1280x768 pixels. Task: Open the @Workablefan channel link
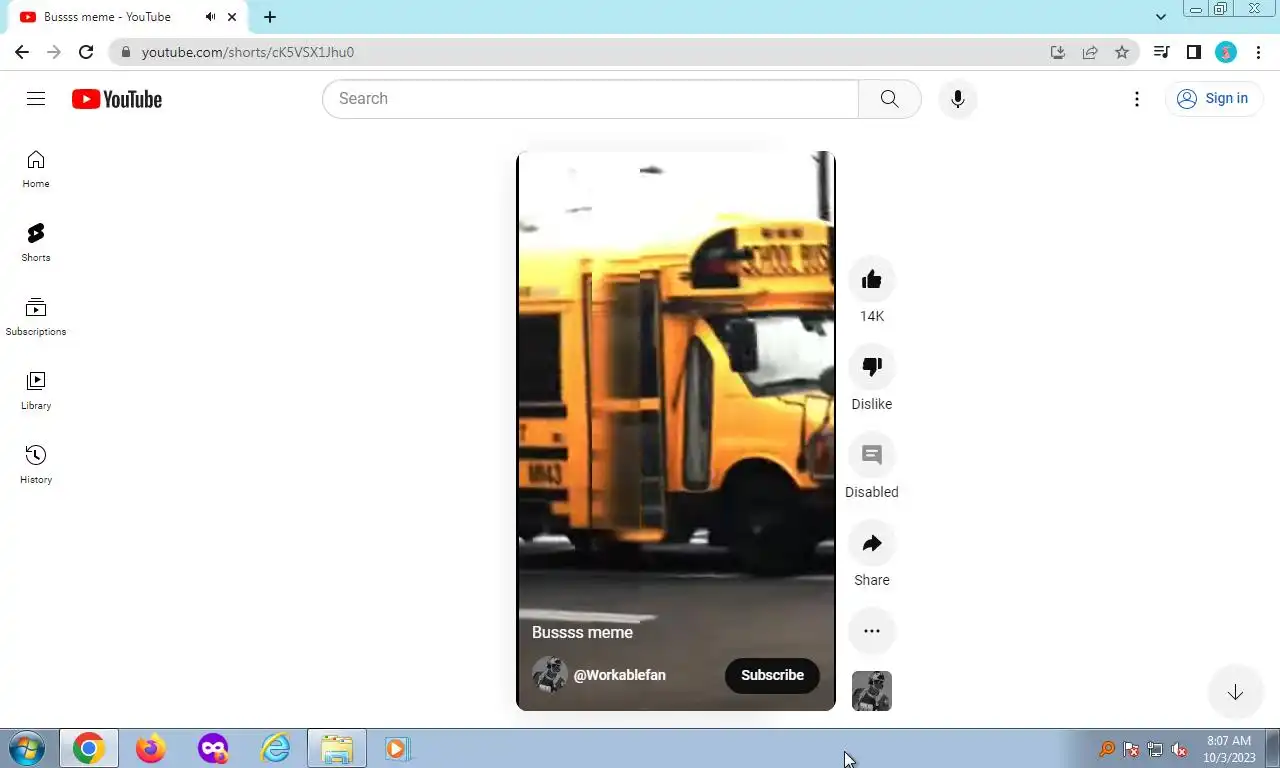point(619,675)
